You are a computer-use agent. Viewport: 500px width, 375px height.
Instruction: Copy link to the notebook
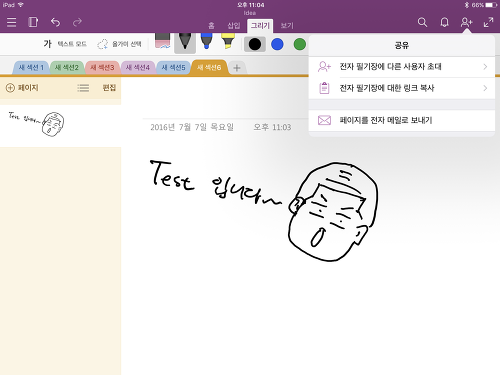point(402,88)
